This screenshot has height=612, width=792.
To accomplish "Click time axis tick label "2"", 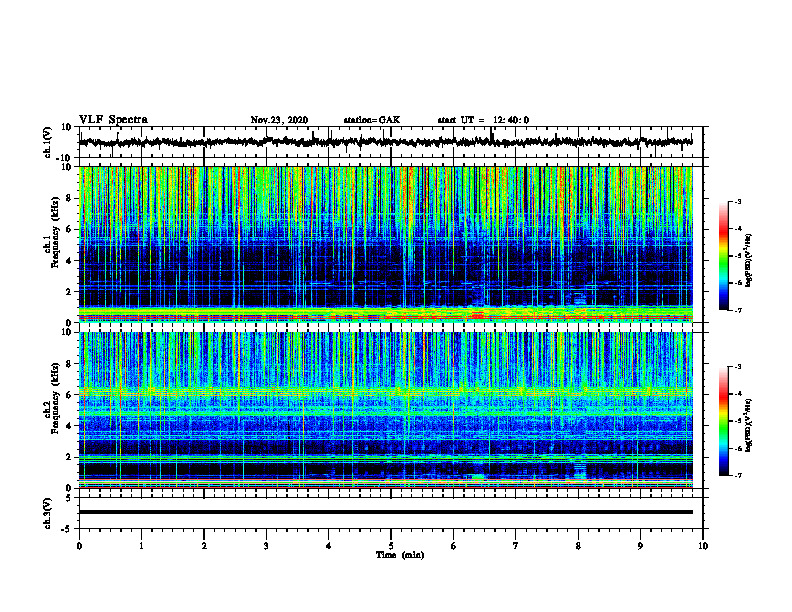I will tap(204, 546).
